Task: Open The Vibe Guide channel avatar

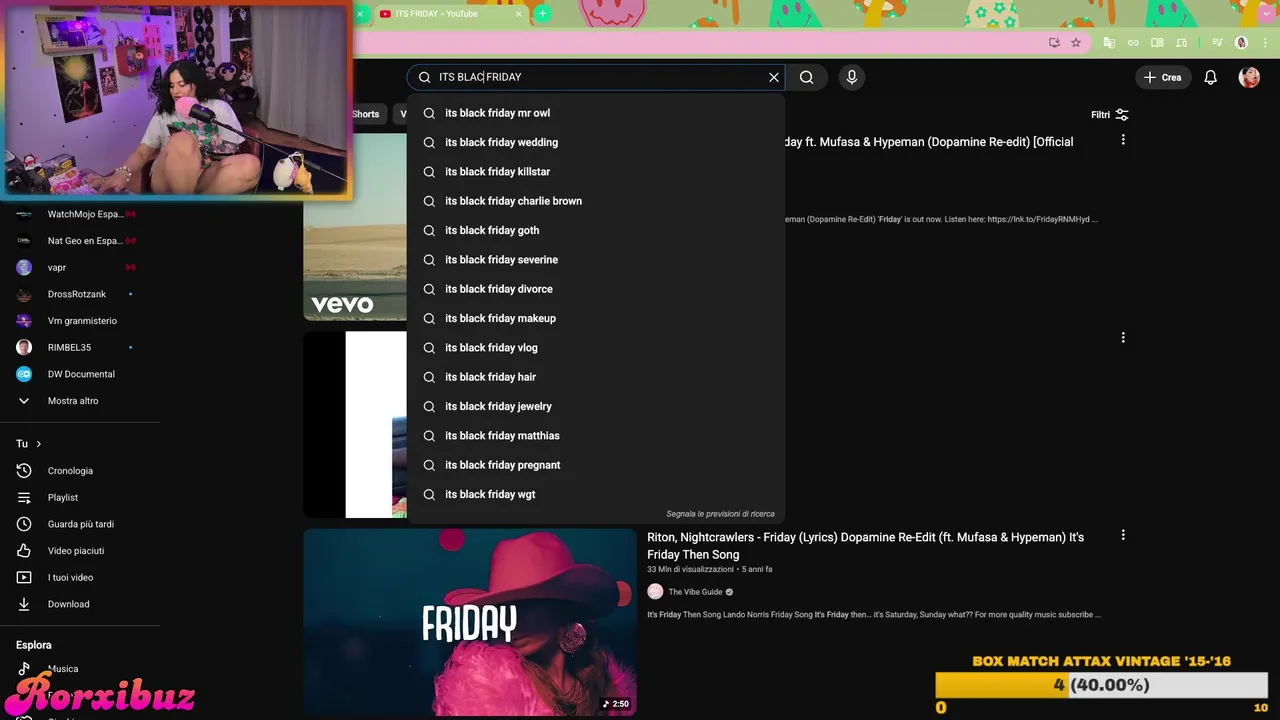Action: click(655, 592)
